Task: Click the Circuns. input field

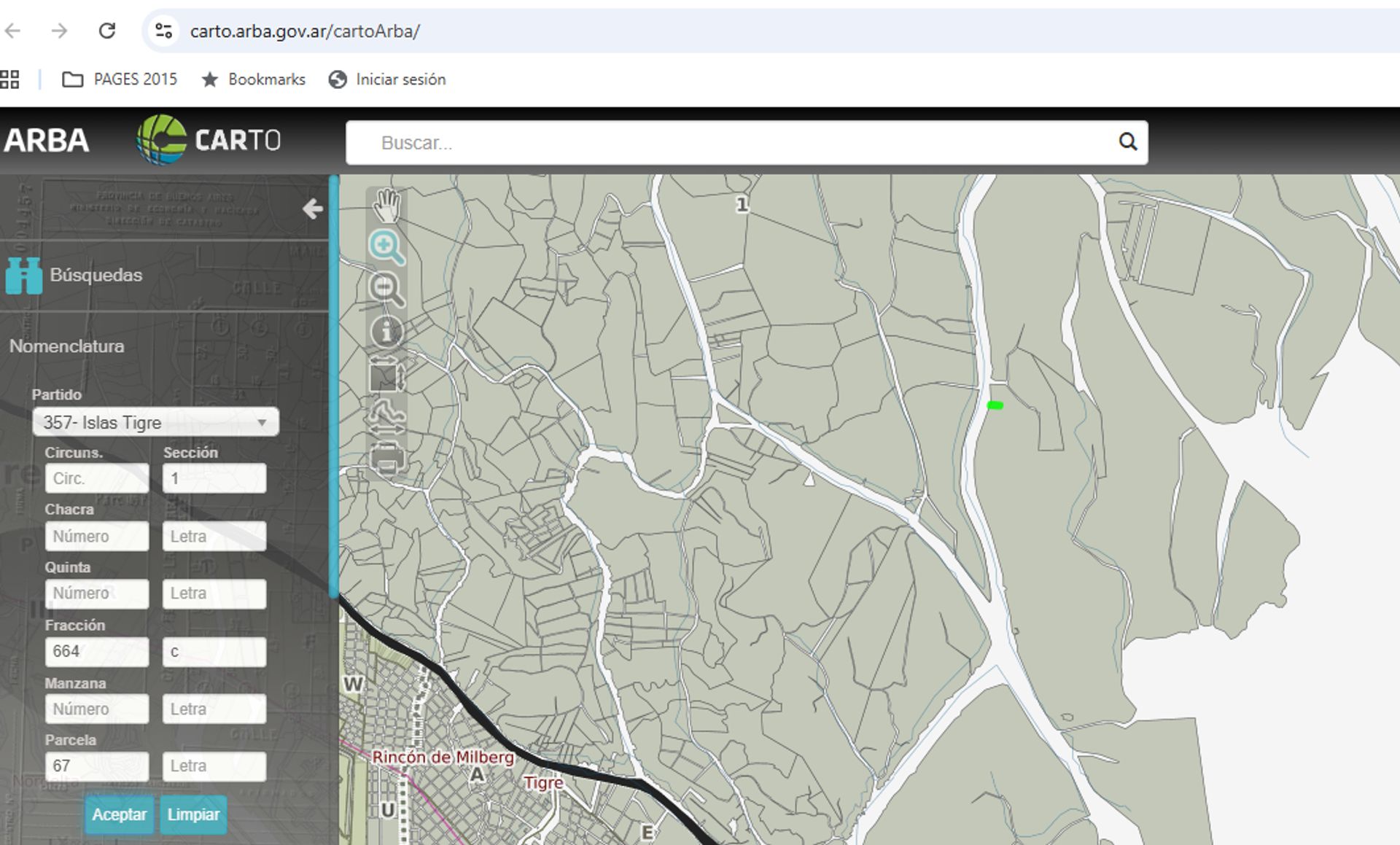Action: (96, 479)
